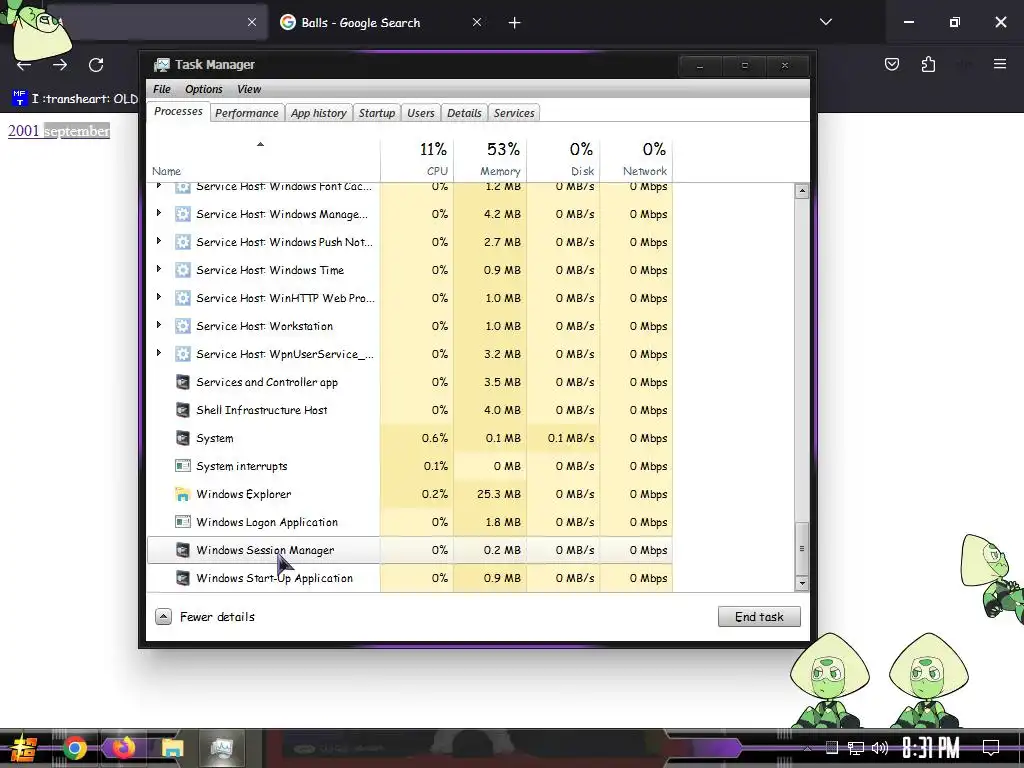This screenshot has height=768, width=1024.
Task: Open Firefox extensions puzzle icon
Action: click(x=928, y=64)
